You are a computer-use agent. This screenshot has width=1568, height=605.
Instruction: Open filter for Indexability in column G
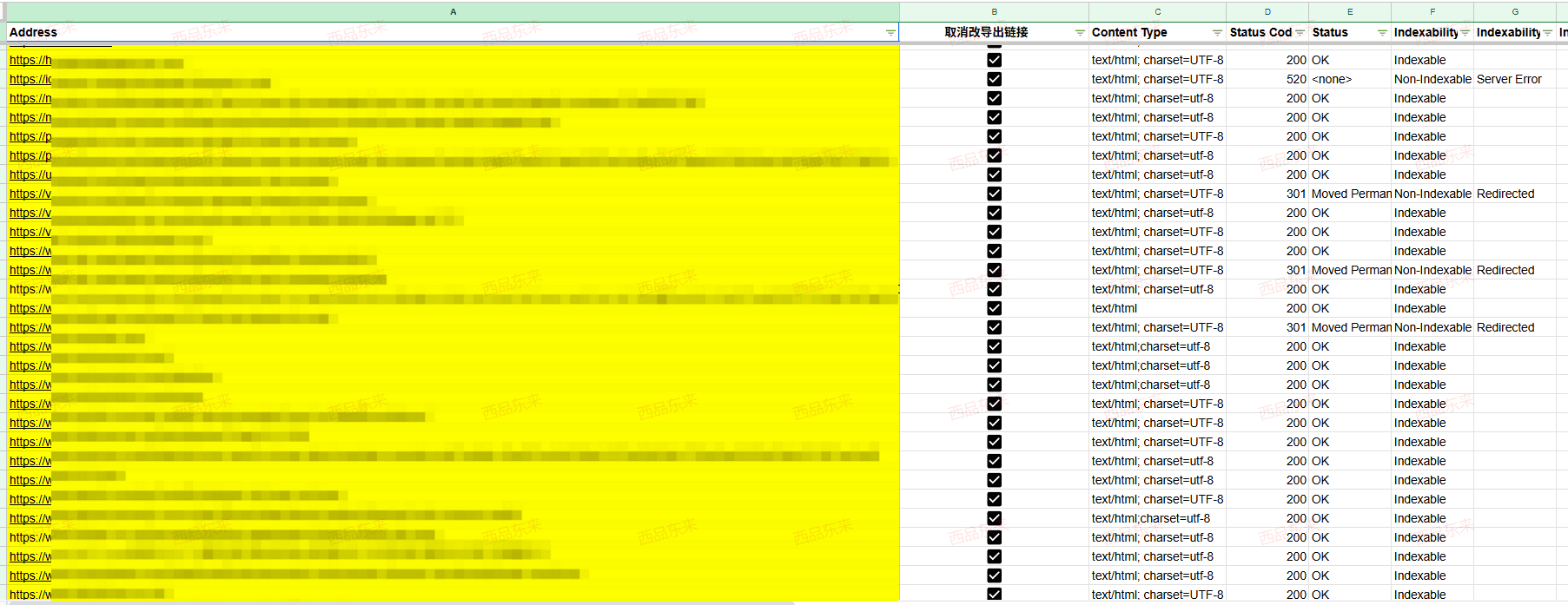(1547, 33)
